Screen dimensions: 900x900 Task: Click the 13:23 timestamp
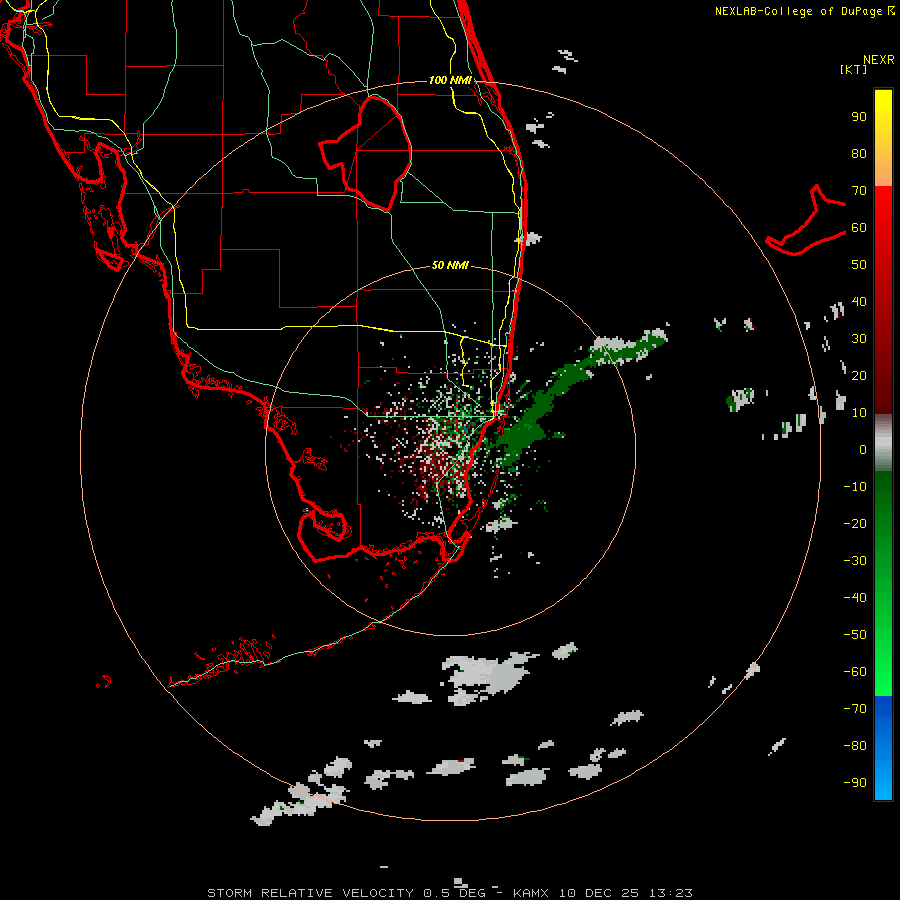pyautogui.click(x=671, y=893)
